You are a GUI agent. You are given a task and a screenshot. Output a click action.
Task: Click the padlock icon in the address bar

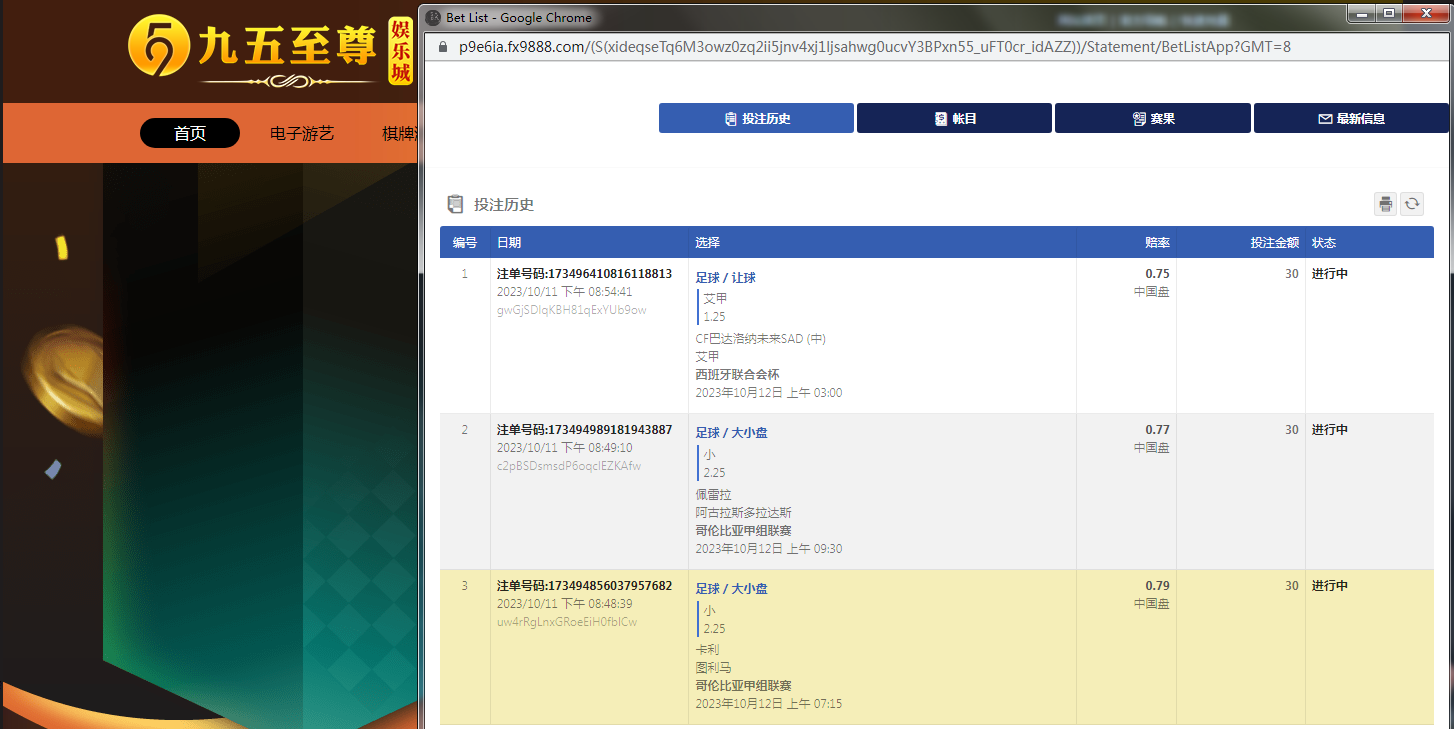[x=441, y=47]
